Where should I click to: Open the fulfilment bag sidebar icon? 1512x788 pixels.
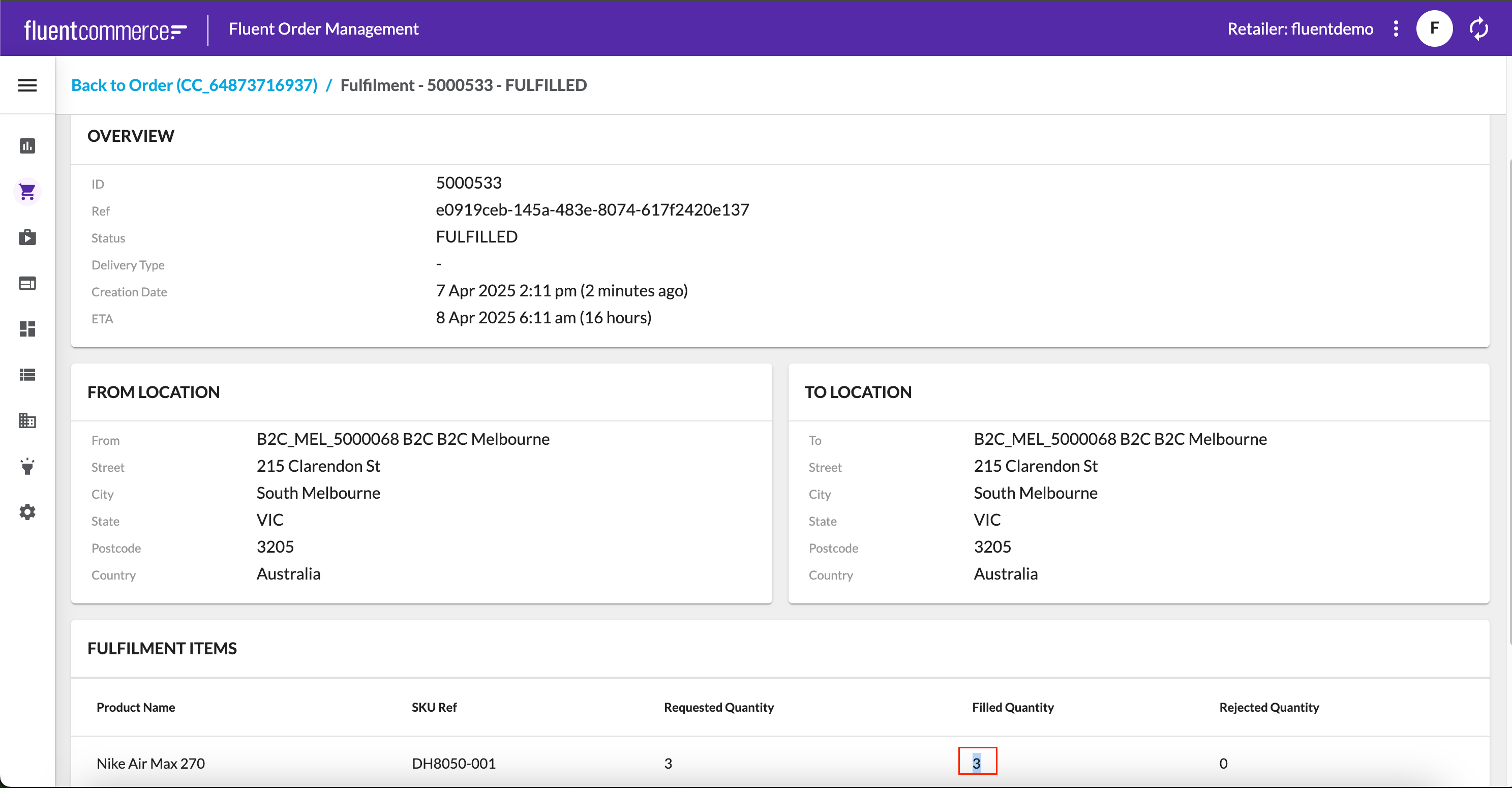pos(27,237)
